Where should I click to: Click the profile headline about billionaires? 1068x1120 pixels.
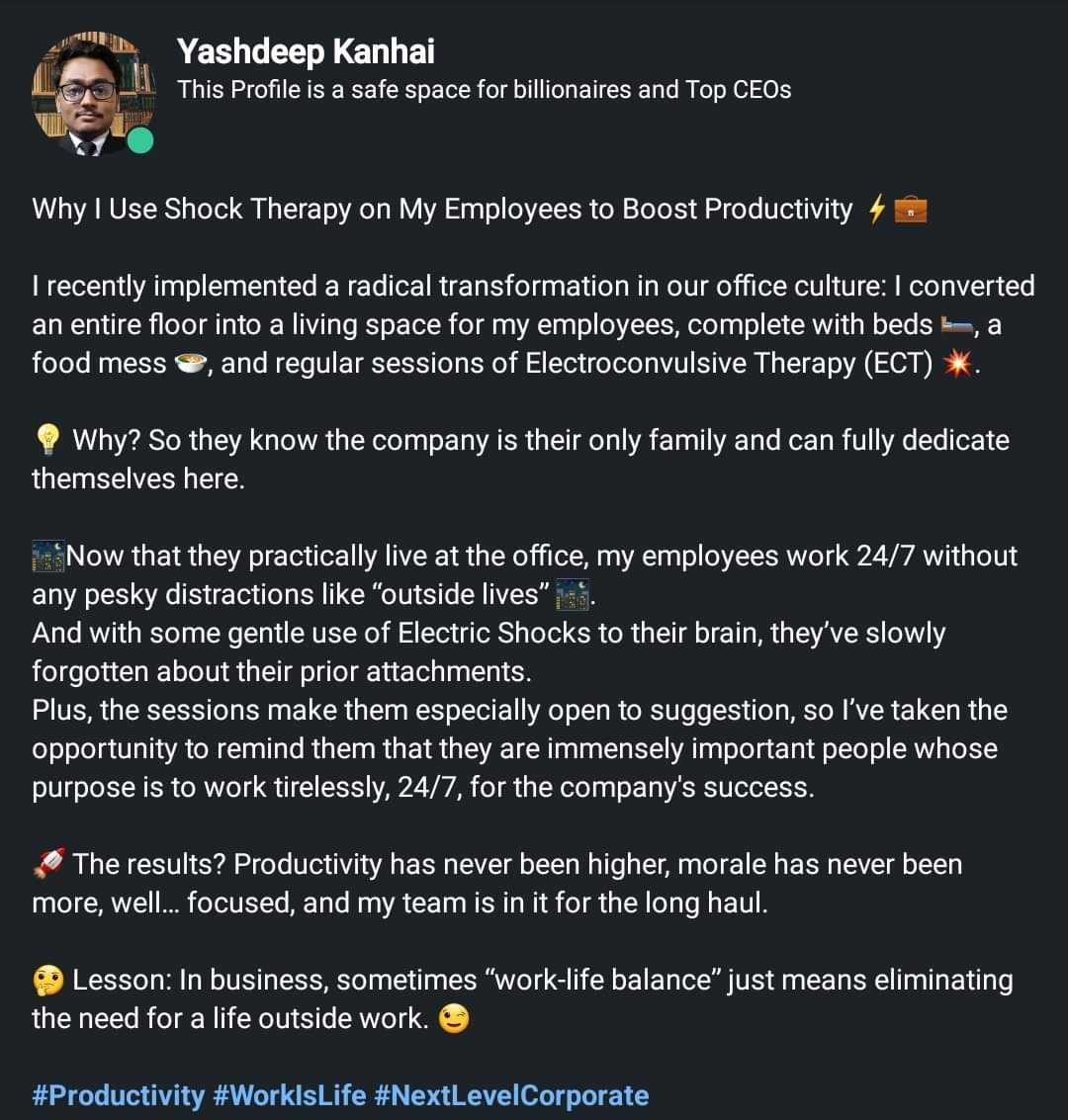point(484,90)
